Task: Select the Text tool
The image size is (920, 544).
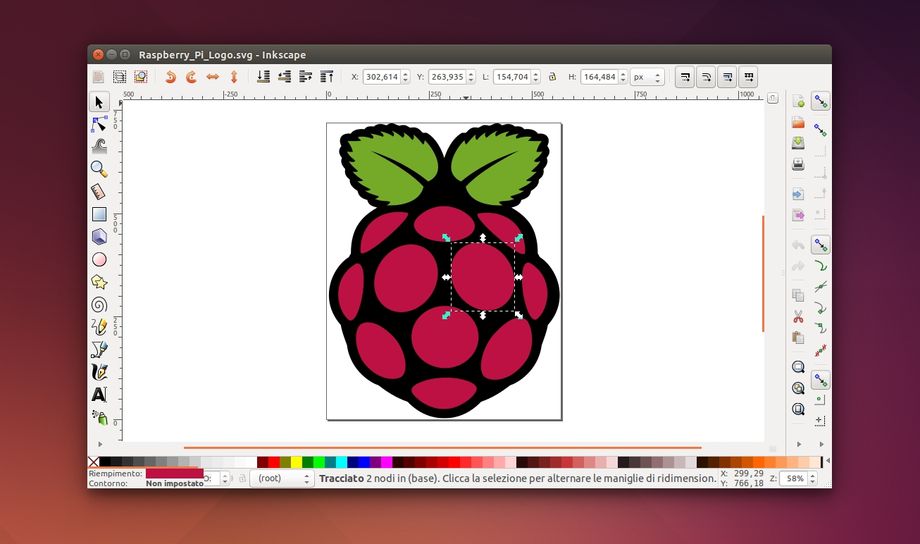Action: (99, 394)
